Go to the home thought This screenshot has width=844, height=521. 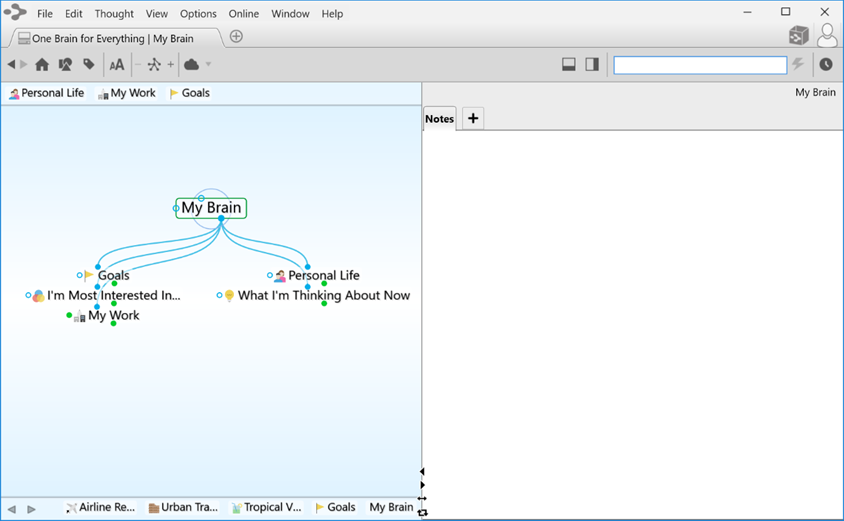42,65
